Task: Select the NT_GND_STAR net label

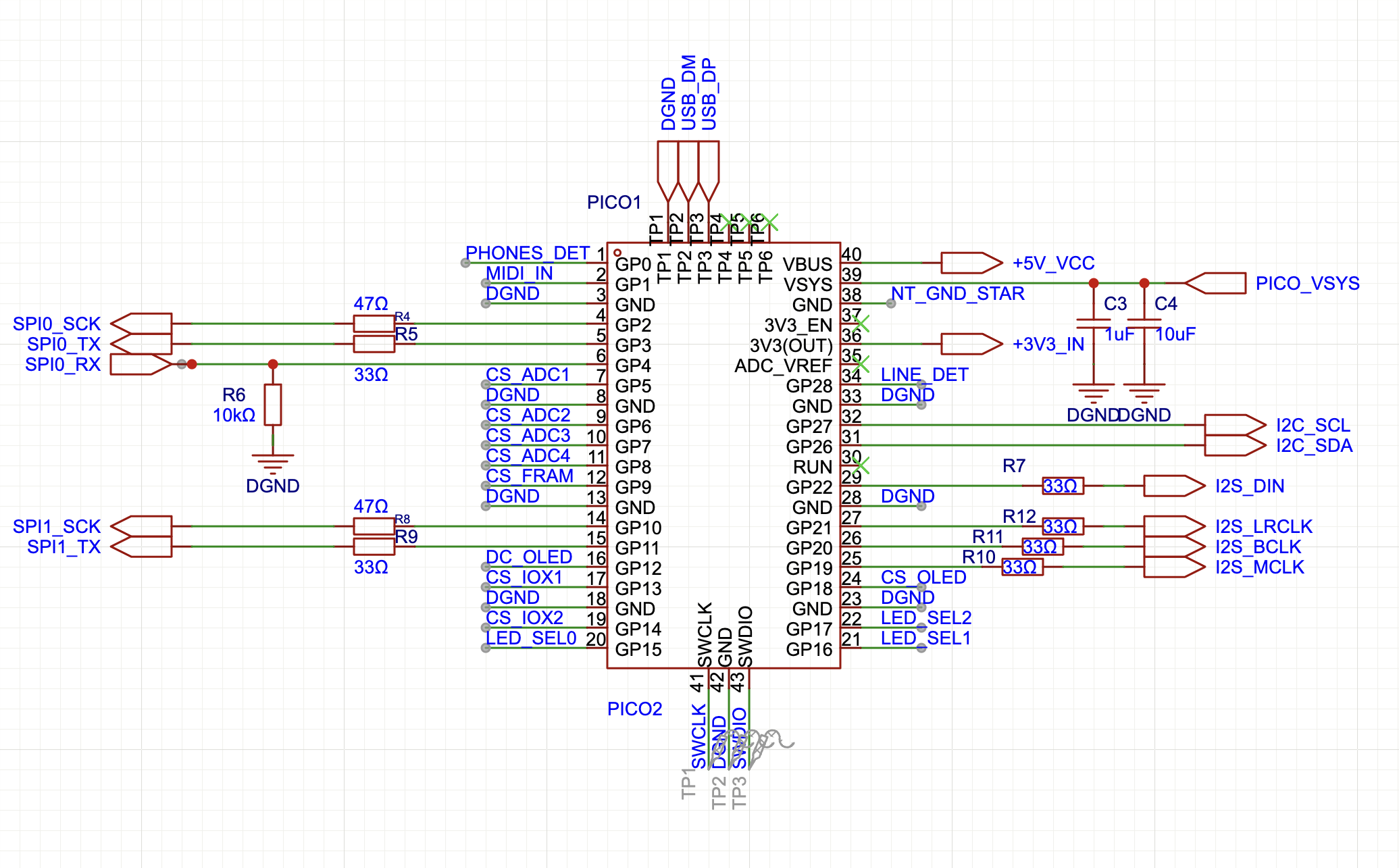Action: tap(957, 294)
